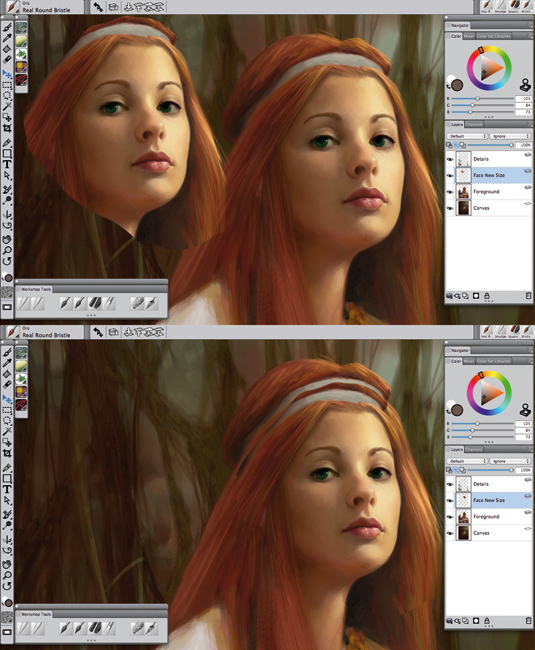
Task: Click the trash delete layer button, upper Layers panel
Action: [528, 296]
